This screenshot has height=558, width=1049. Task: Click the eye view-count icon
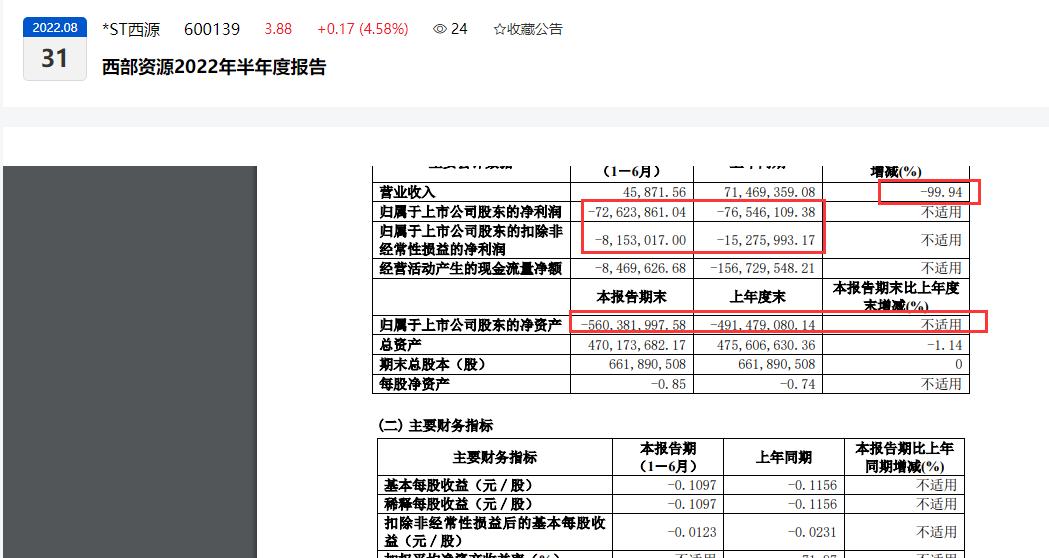pyautogui.click(x=440, y=29)
